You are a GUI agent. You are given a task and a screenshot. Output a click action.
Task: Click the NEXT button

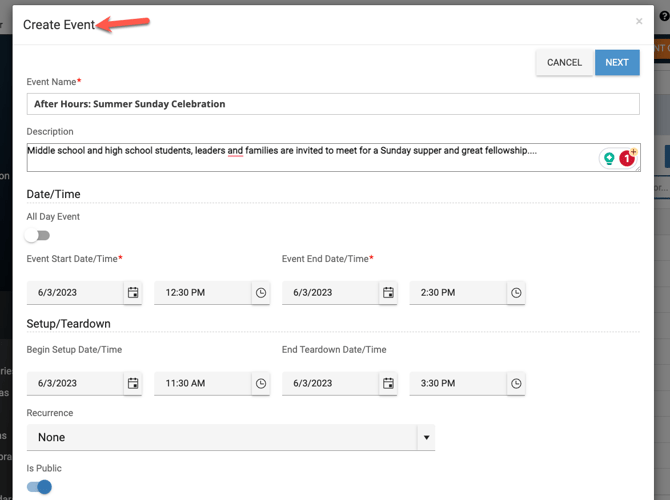tap(617, 62)
